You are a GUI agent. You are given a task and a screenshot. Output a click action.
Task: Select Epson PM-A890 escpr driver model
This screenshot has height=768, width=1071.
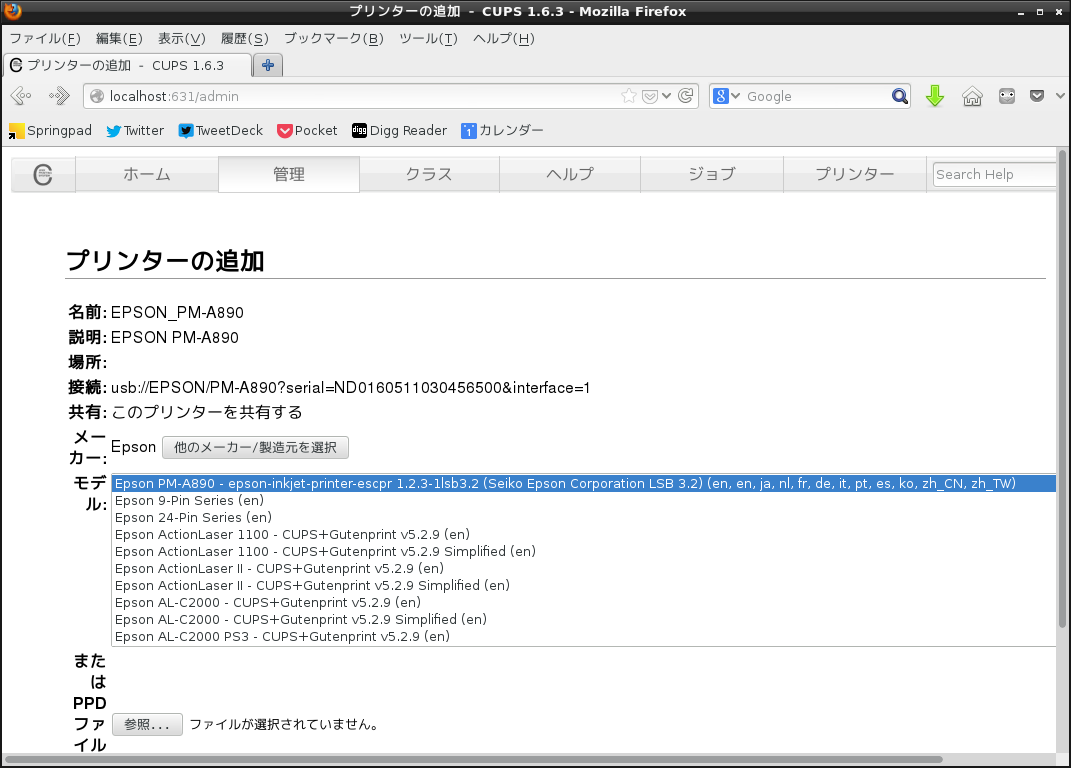[584, 484]
